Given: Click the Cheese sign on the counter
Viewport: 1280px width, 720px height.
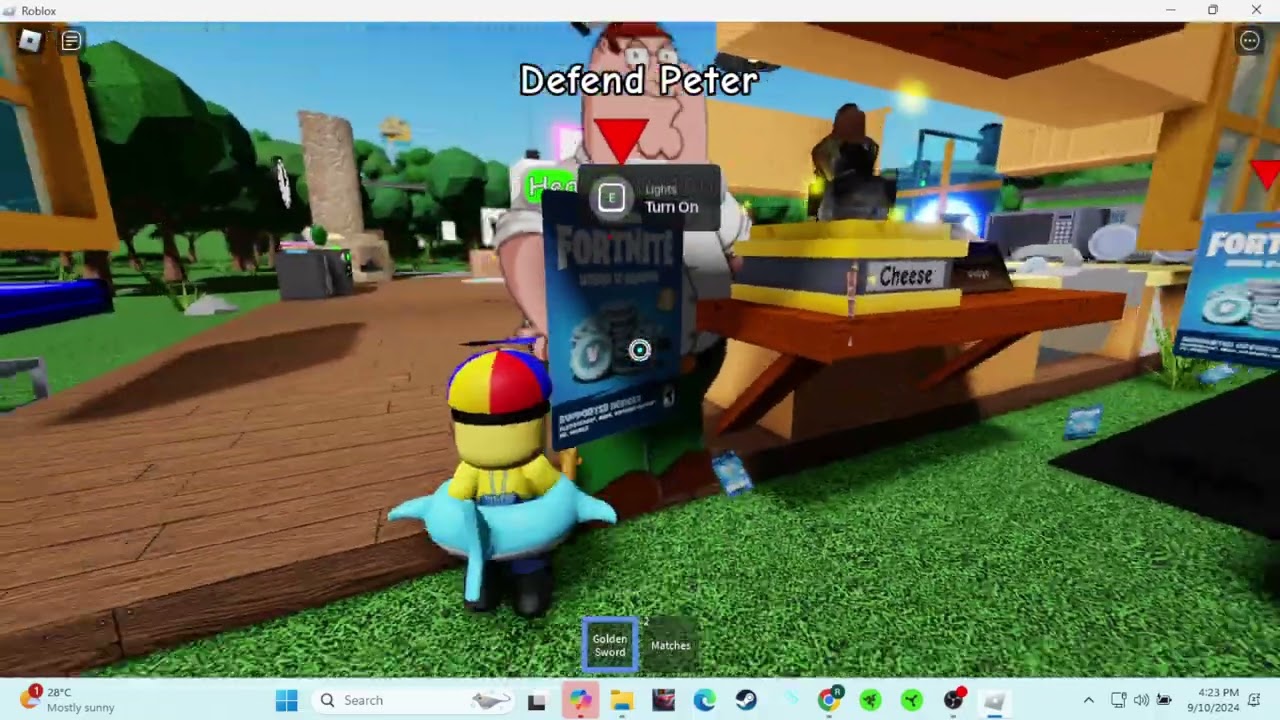Looking at the screenshot, I should click(906, 277).
